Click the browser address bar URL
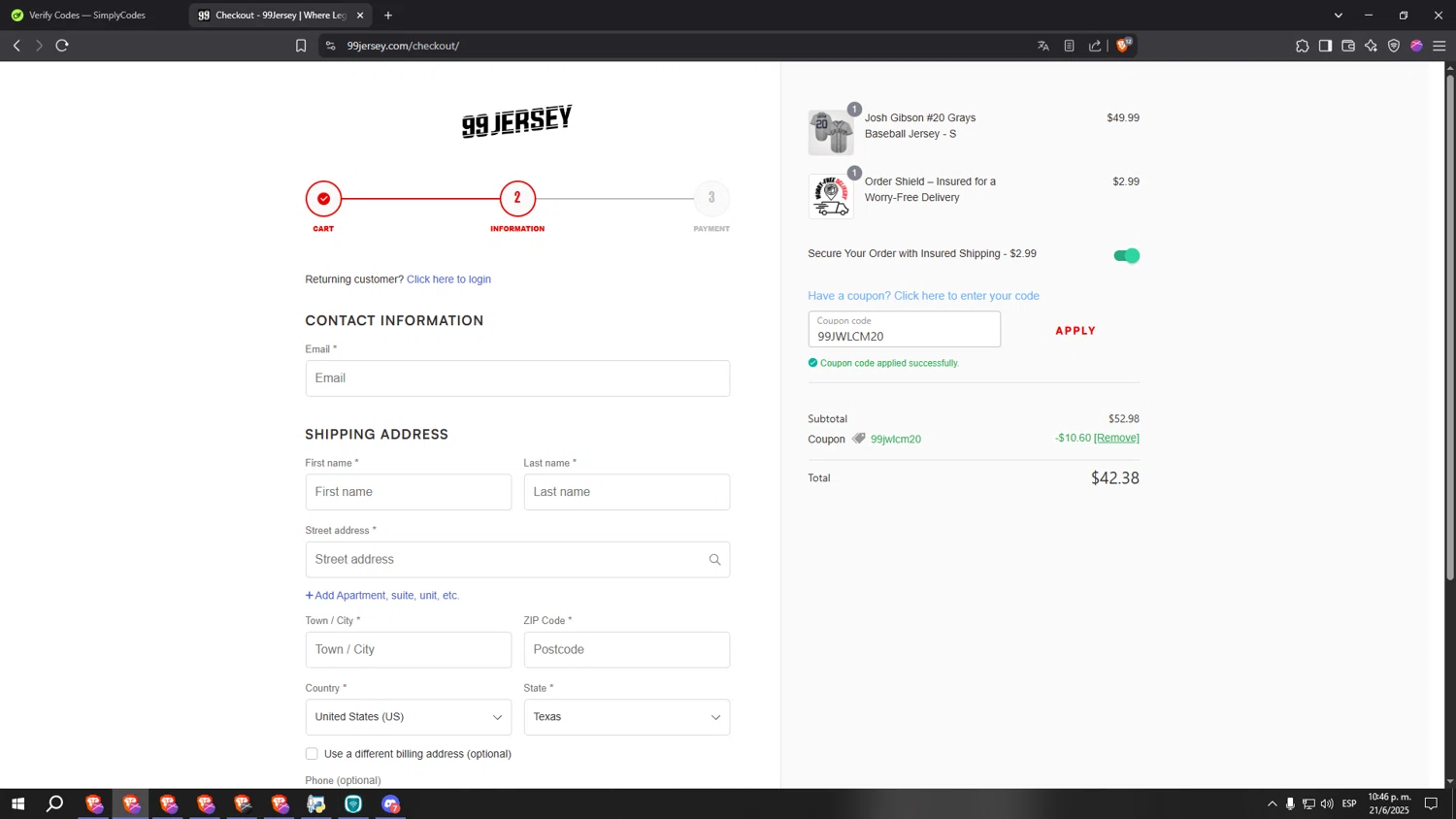1456x819 pixels. coord(403,46)
